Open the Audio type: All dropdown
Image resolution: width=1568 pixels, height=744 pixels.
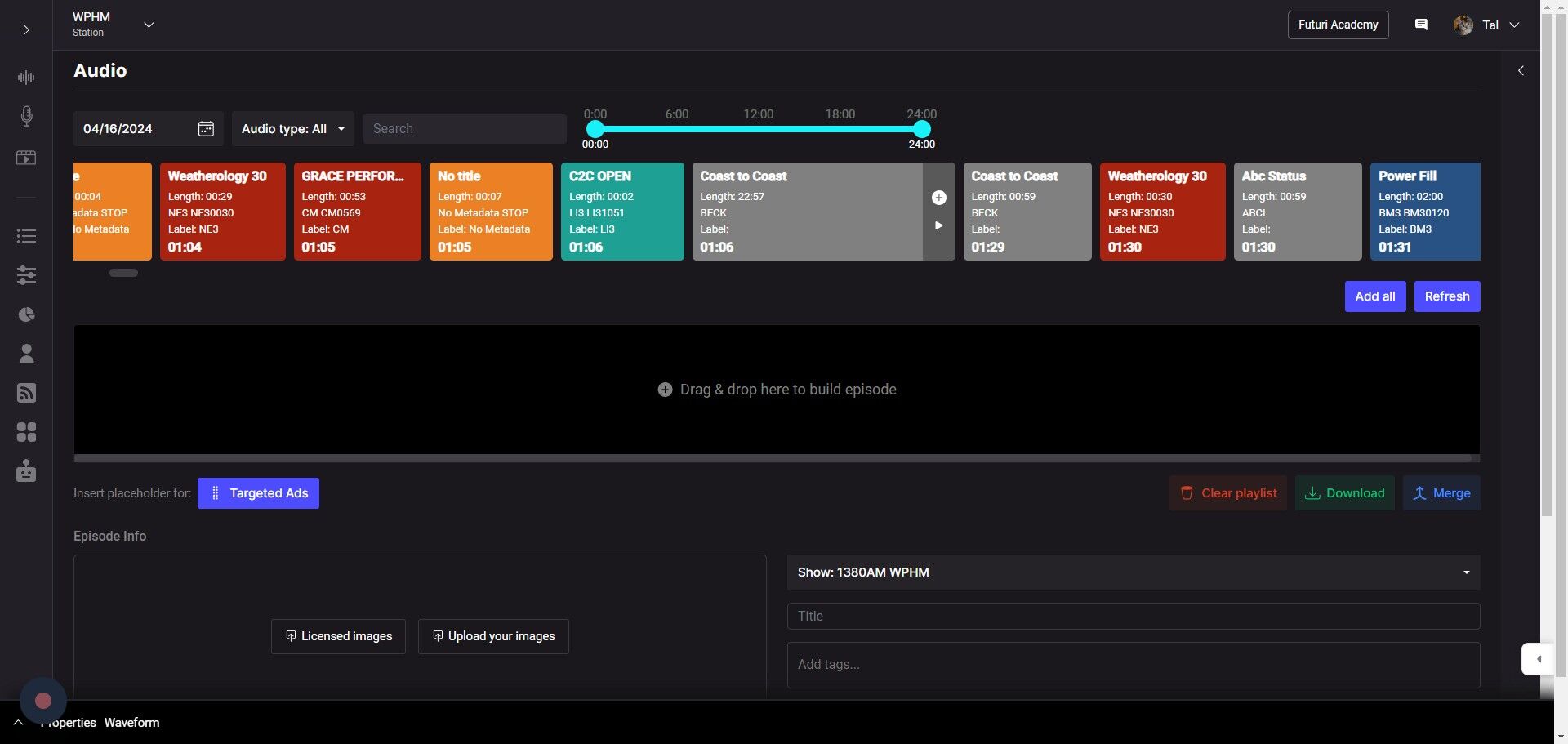point(292,129)
